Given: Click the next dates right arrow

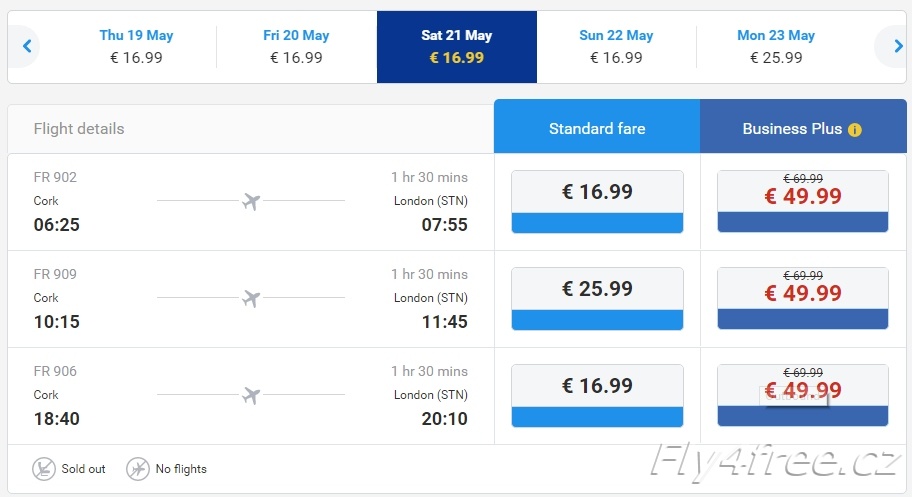Looking at the screenshot, I should coord(898,46).
